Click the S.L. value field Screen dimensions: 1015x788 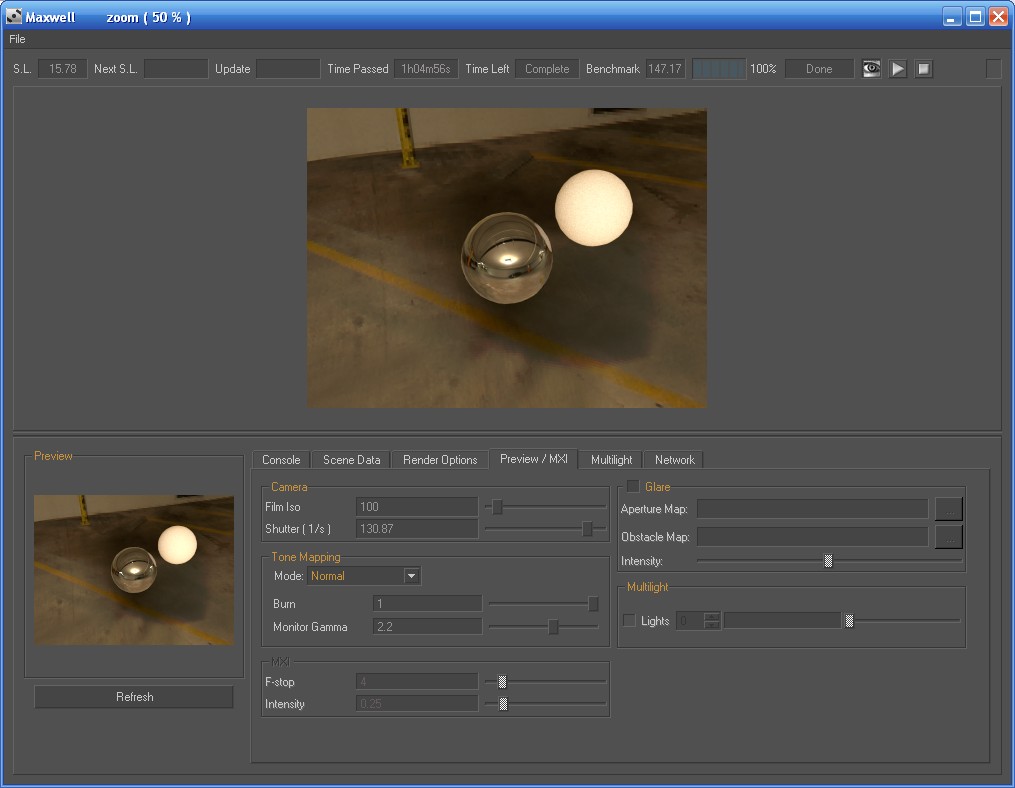[x=63, y=69]
